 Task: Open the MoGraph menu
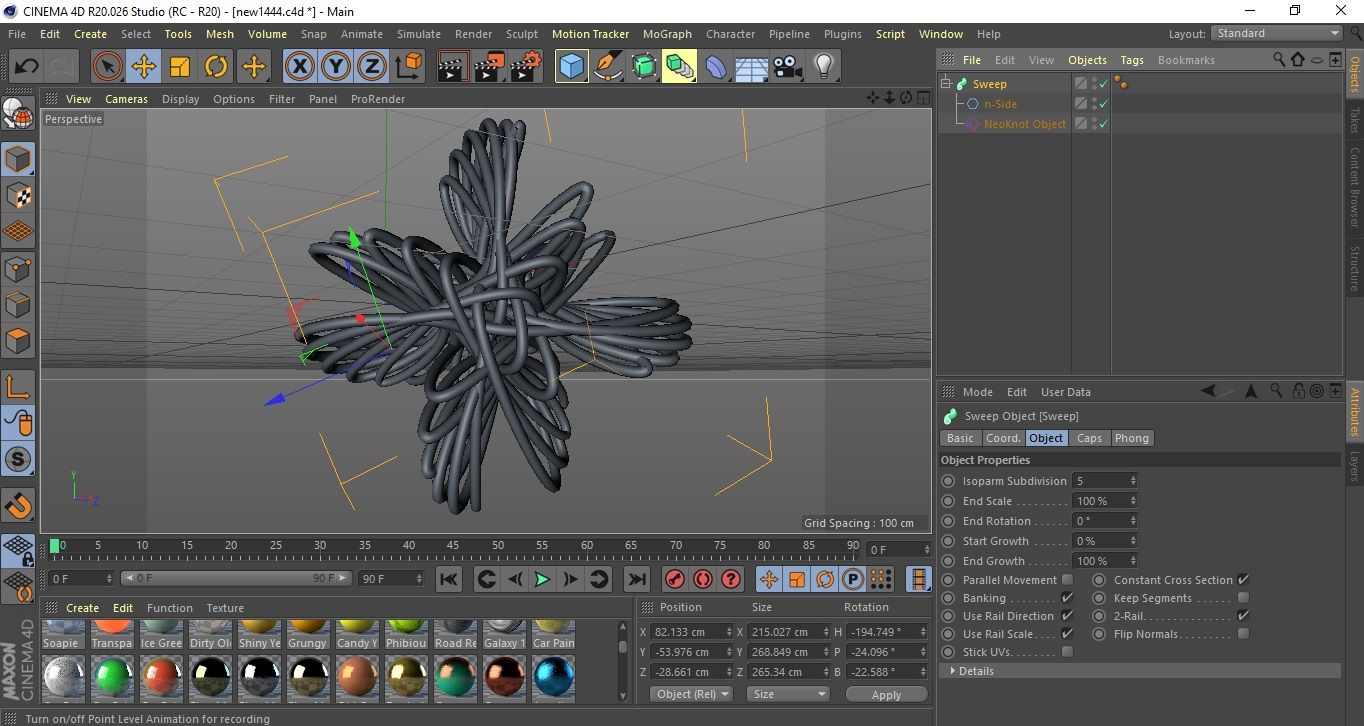[667, 34]
